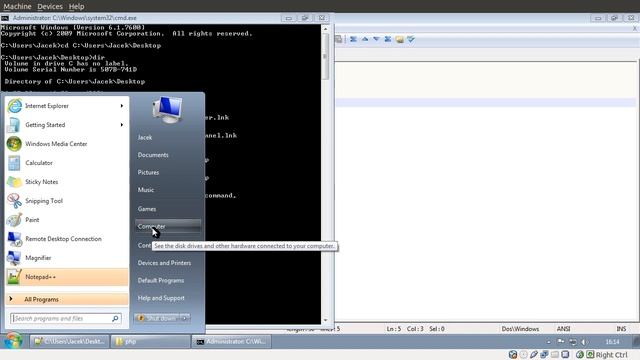Click the cmd window scrollbar down arrow
The height and width of the screenshot is (360, 640).
[x=325, y=320]
